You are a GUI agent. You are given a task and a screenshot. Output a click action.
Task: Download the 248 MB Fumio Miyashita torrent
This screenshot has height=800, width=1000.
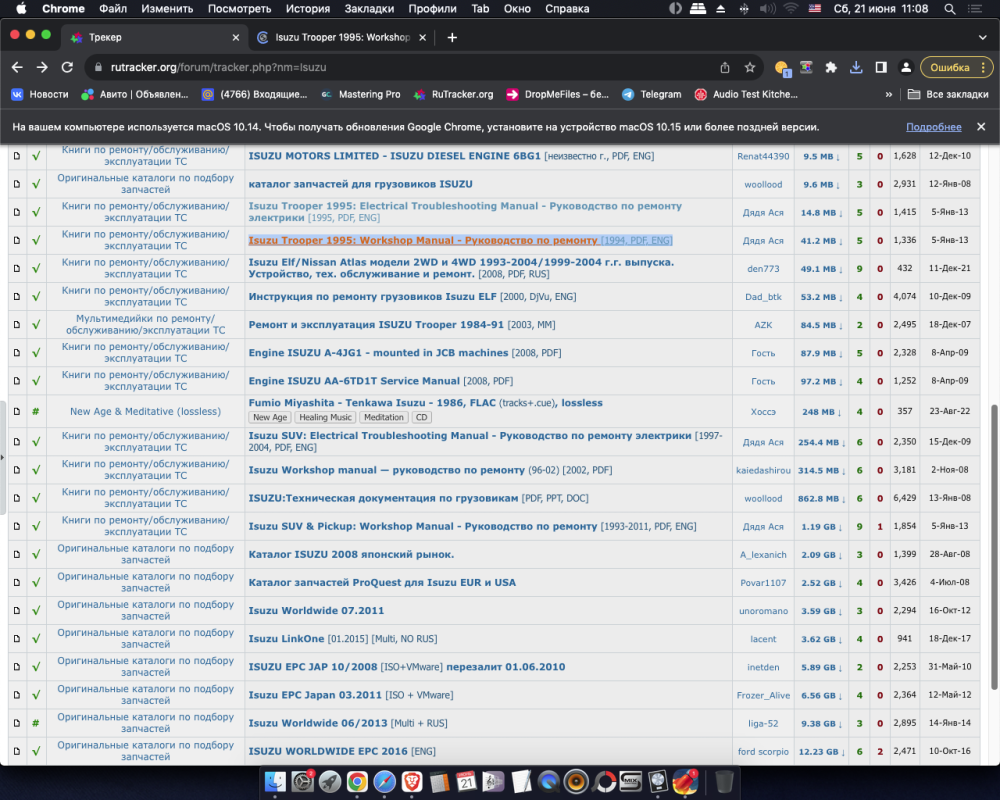click(821, 411)
